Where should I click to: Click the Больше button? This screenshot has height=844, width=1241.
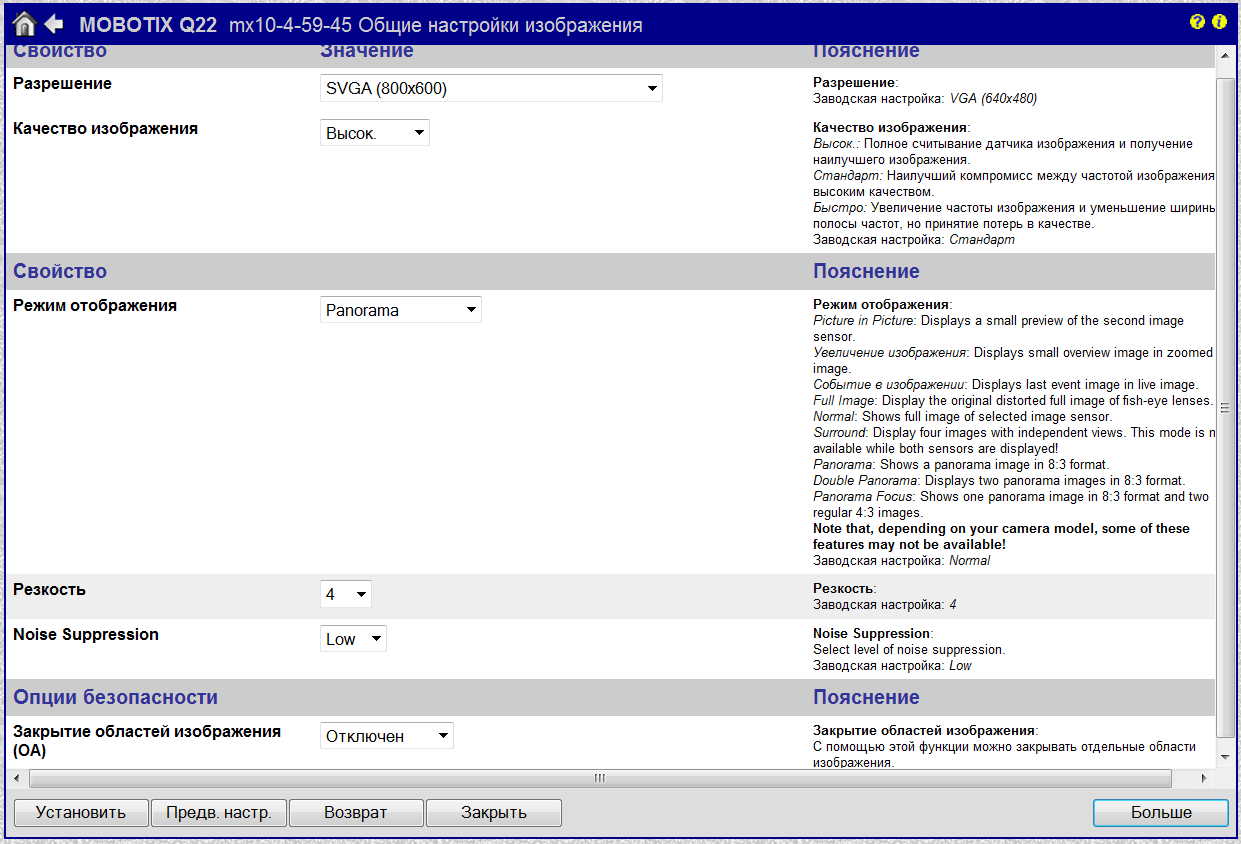pyautogui.click(x=1161, y=813)
